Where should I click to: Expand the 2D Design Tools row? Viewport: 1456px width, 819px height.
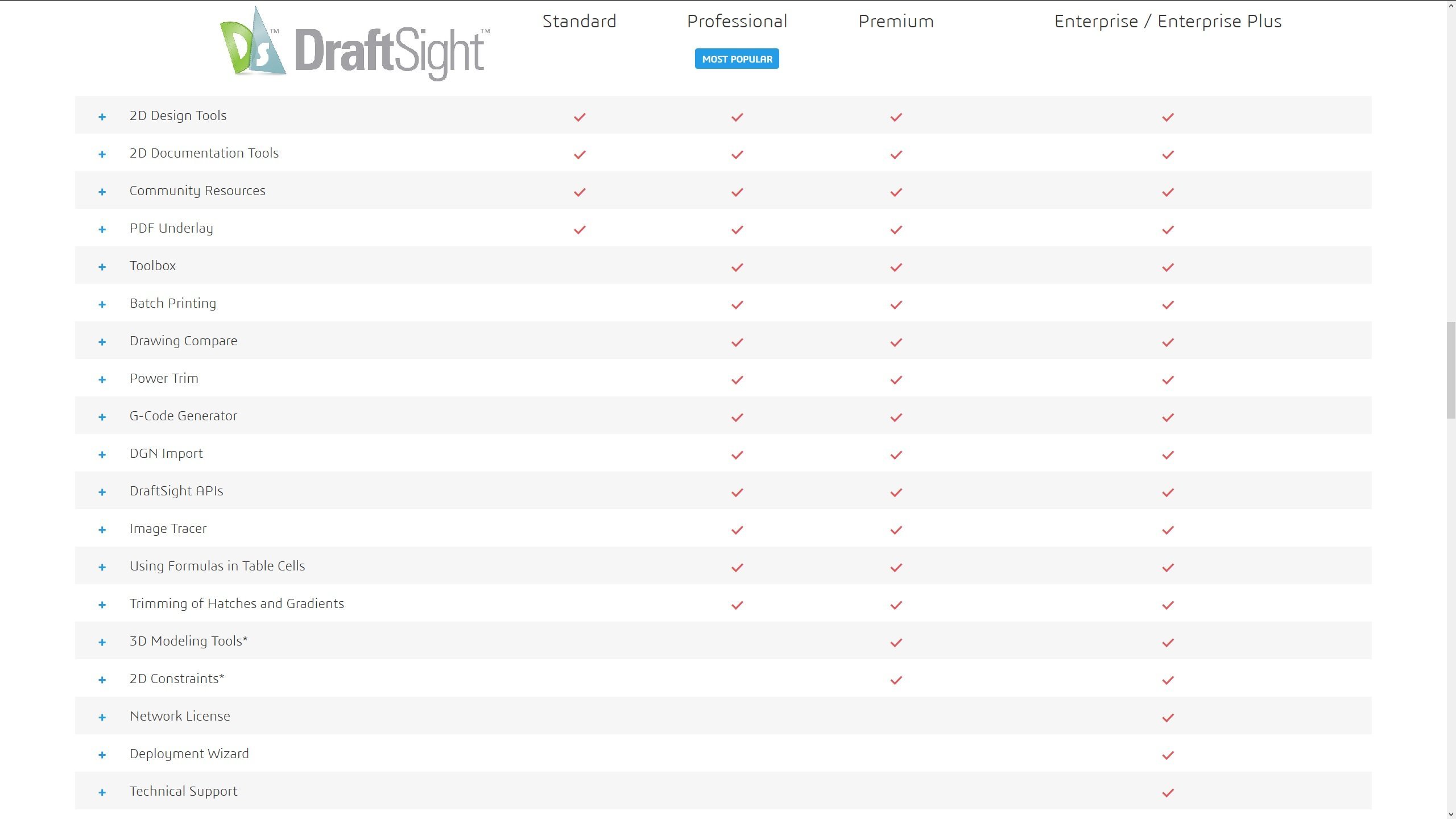[x=102, y=117]
